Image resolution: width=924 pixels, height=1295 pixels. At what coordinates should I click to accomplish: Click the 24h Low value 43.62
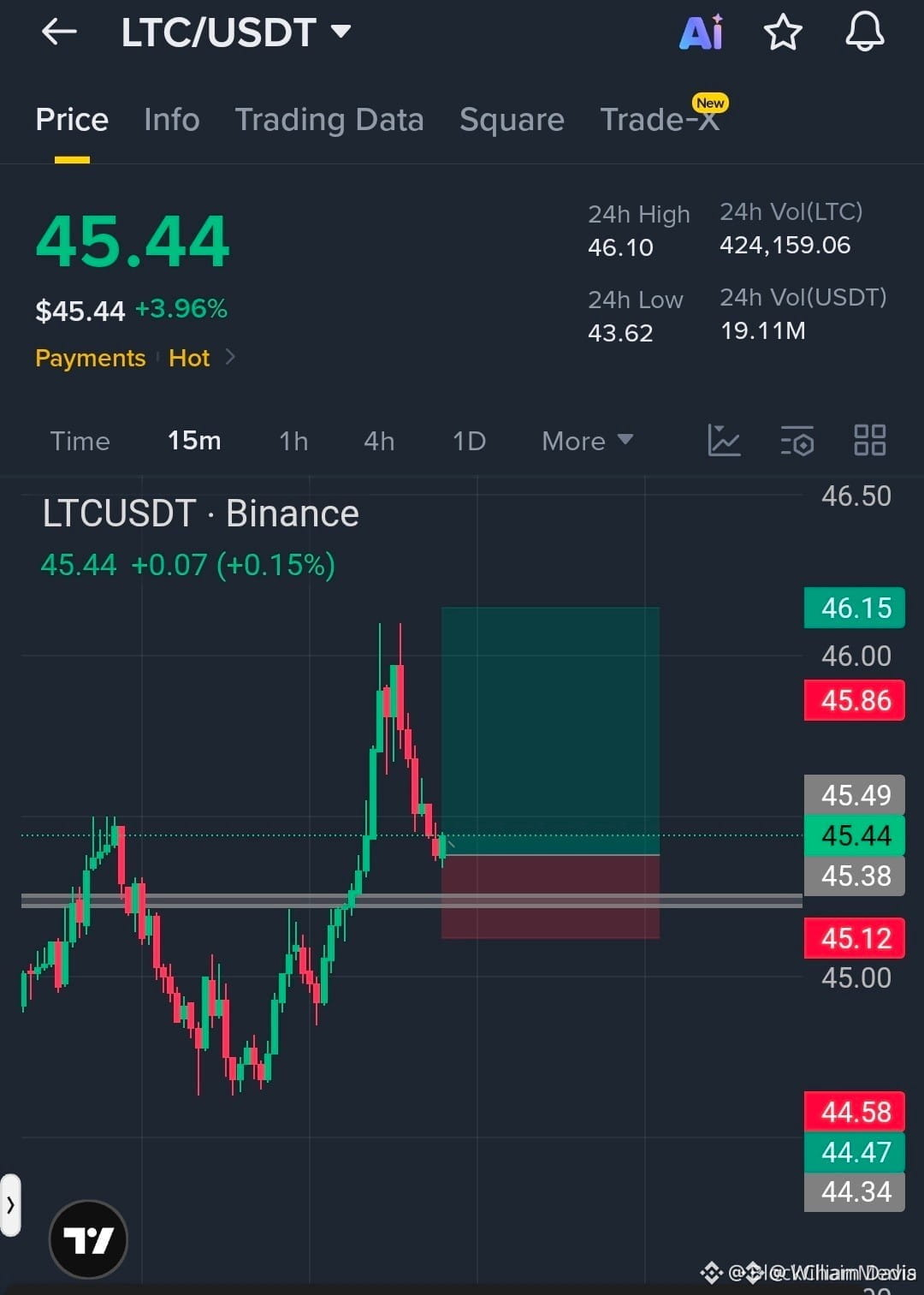click(x=620, y=333)
